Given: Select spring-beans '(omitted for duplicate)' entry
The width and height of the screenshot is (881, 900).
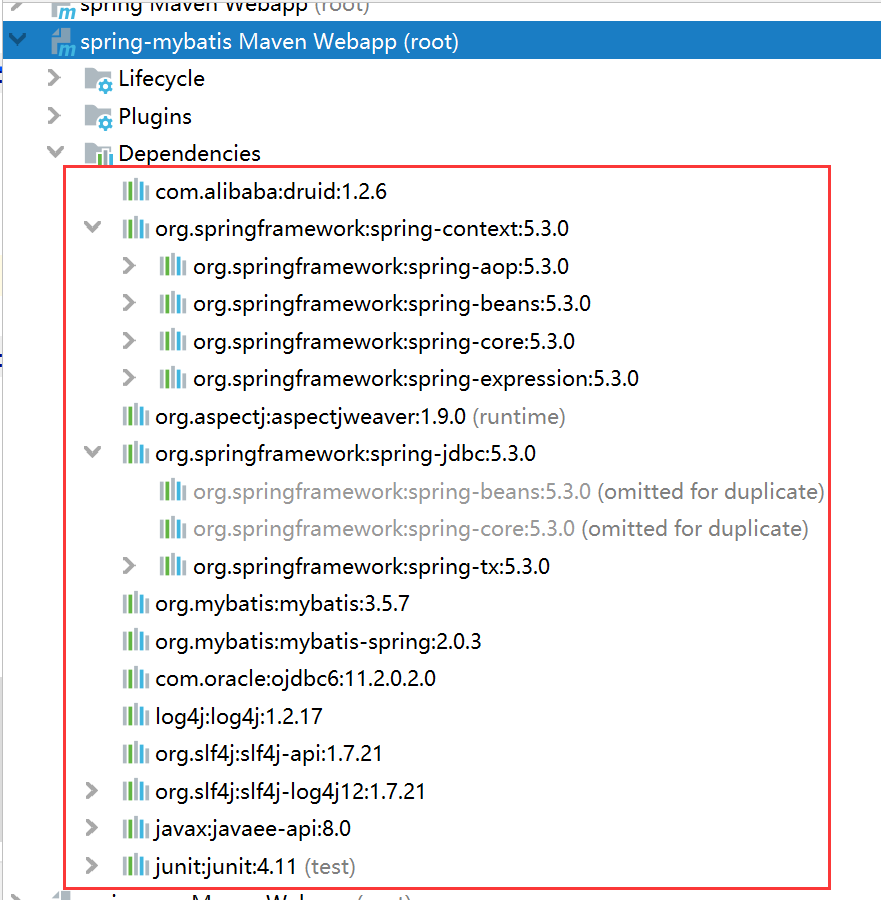Looking at the screenshot, I should [x=509, y=491].
